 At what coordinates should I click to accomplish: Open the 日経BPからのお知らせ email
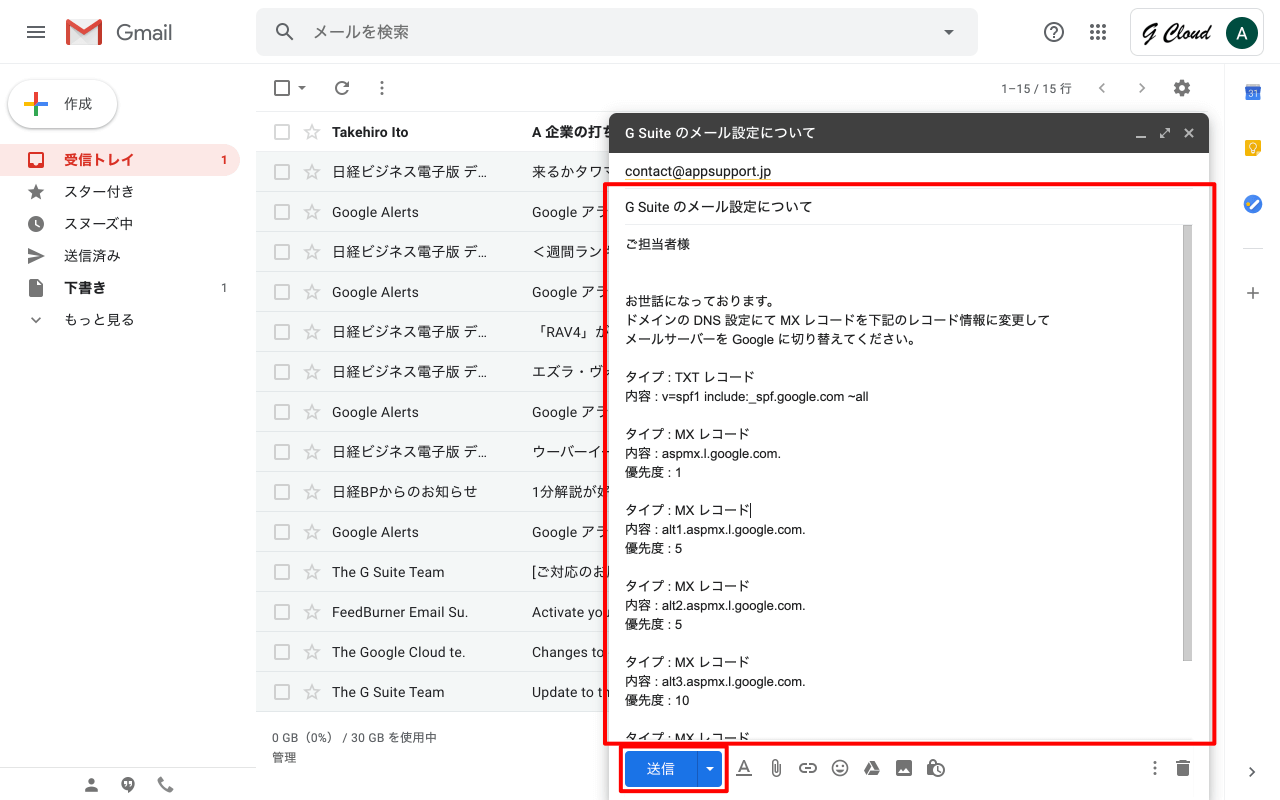point(432,492)
